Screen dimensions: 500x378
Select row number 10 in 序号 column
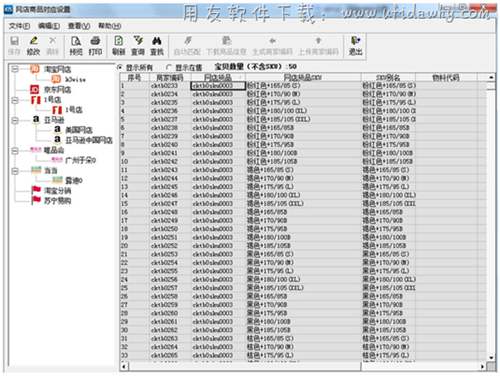pos(134,162)
